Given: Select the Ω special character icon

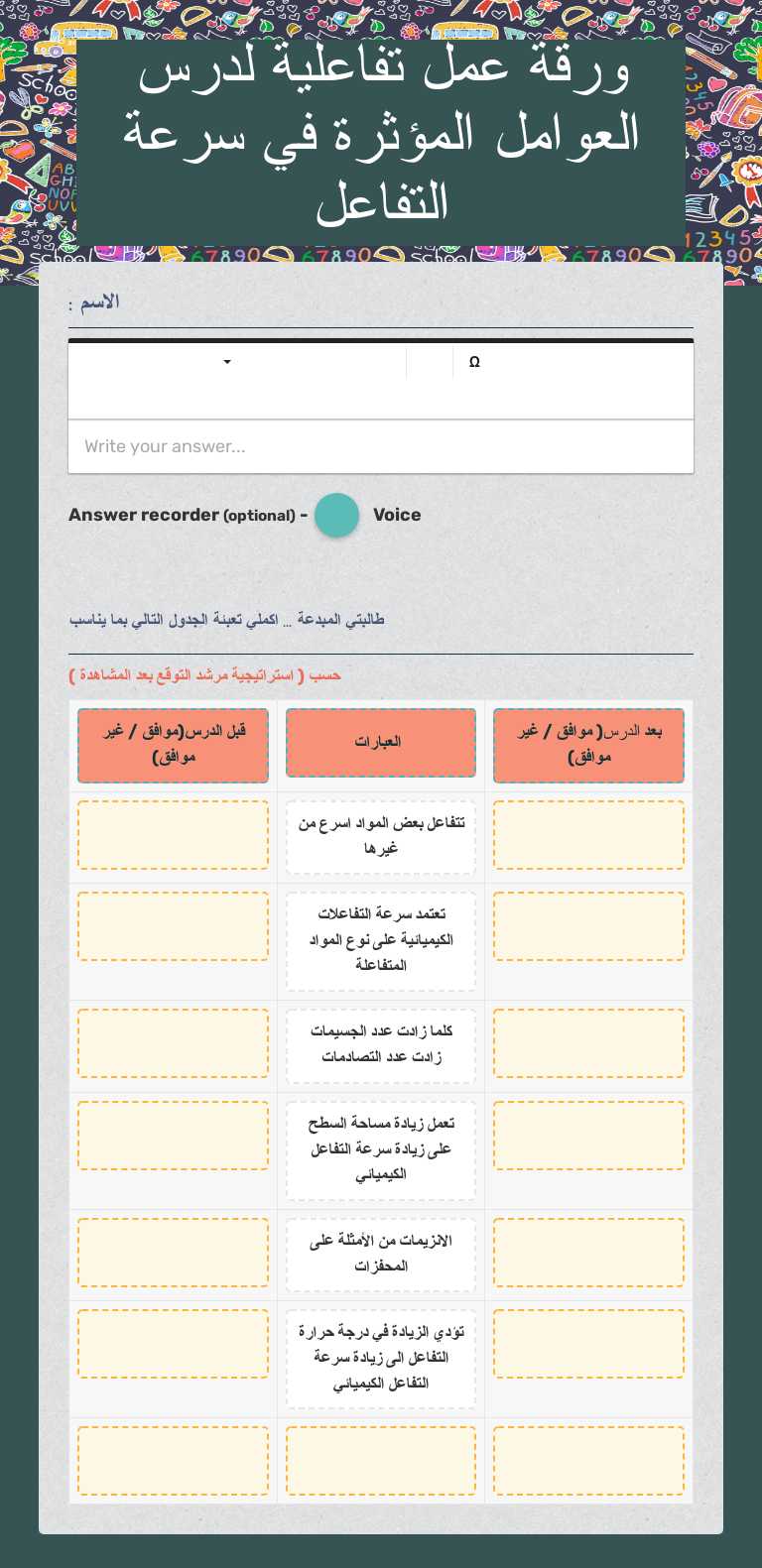Looking at the screenshot, I should pos(474,362).
